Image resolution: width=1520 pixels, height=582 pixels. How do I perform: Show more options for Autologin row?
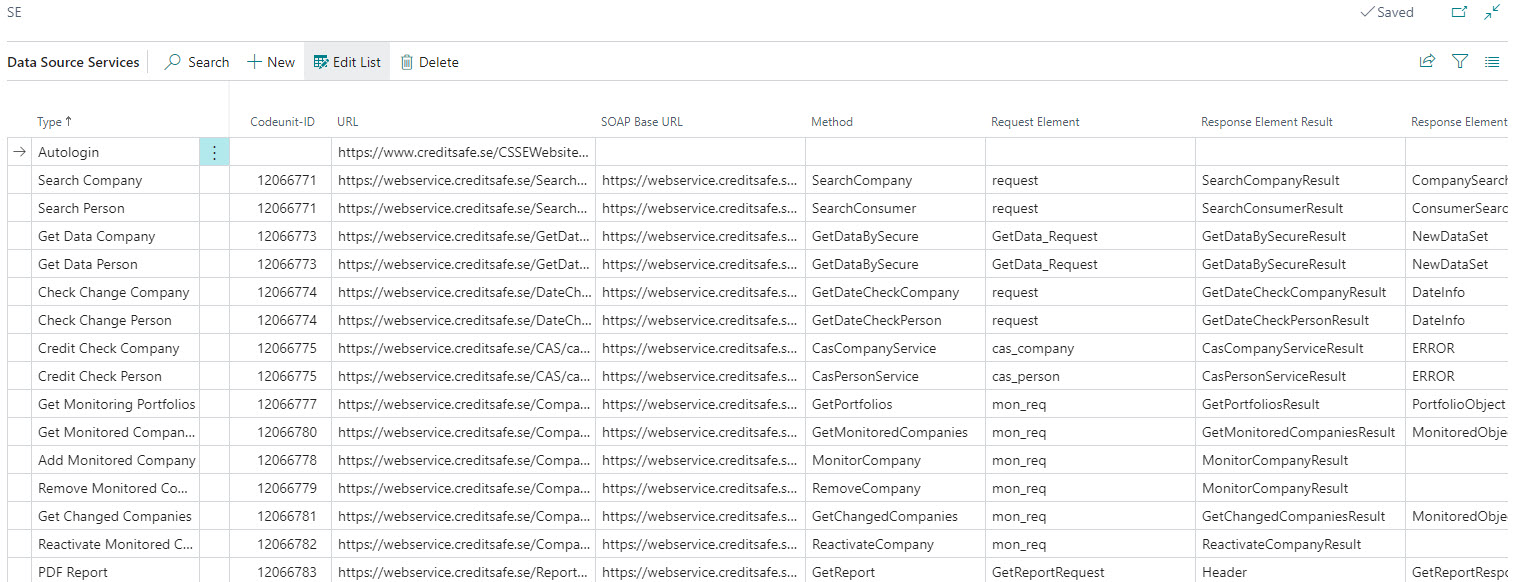tap(214, 153)
